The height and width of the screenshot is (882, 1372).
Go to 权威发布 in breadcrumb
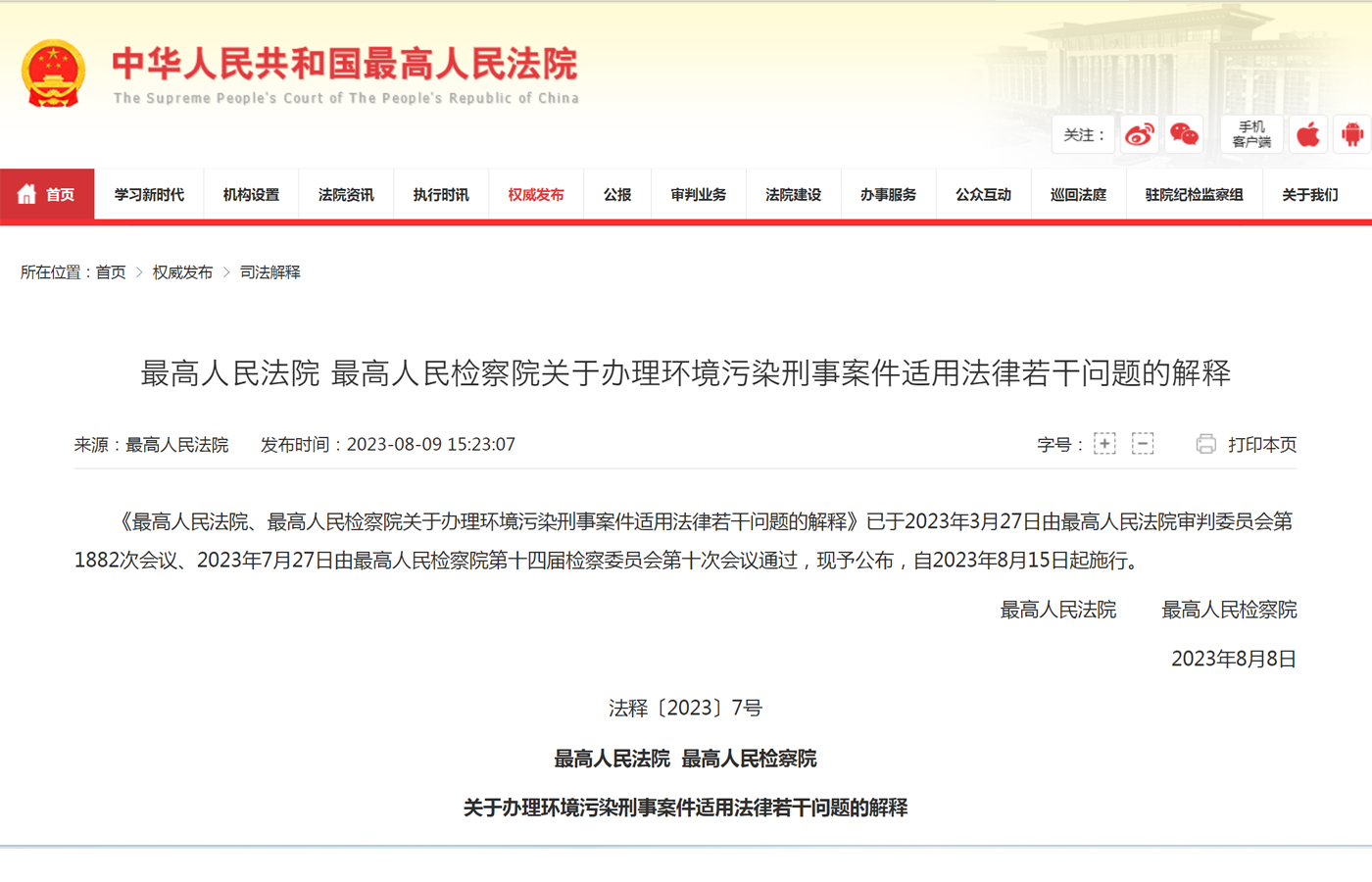182,272
